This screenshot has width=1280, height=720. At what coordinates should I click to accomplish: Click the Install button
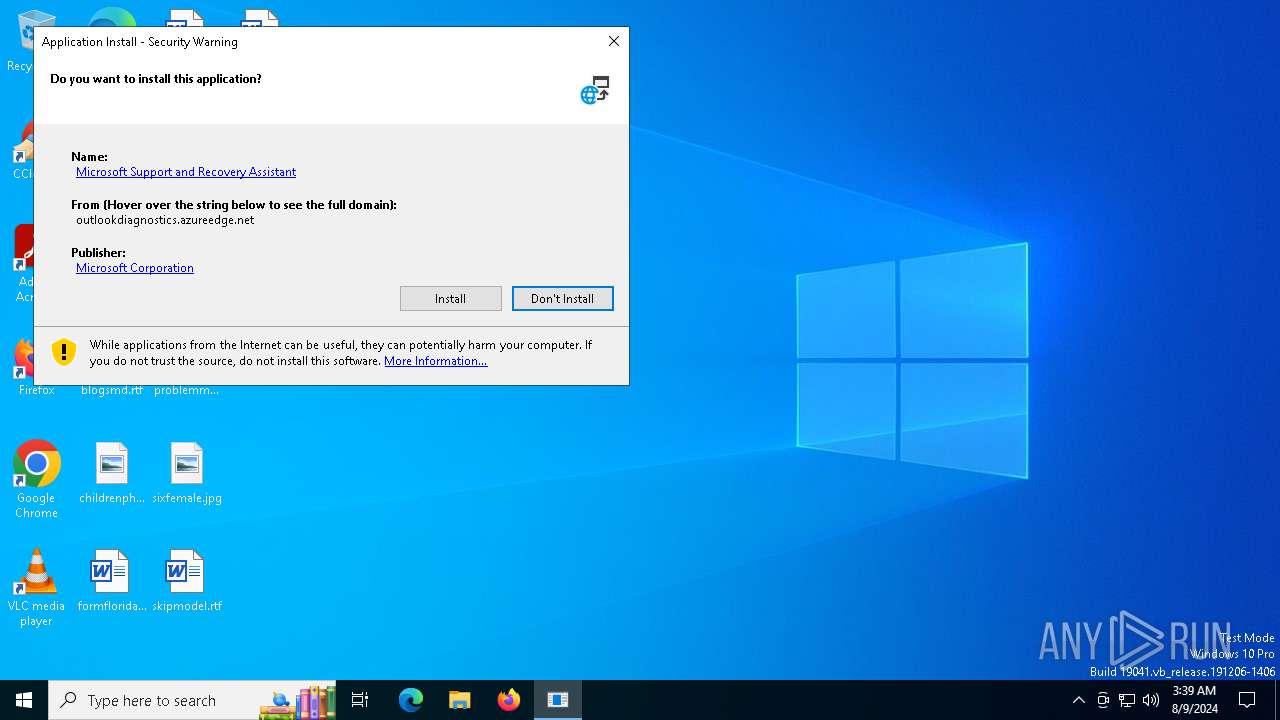[x=450, y=298]
